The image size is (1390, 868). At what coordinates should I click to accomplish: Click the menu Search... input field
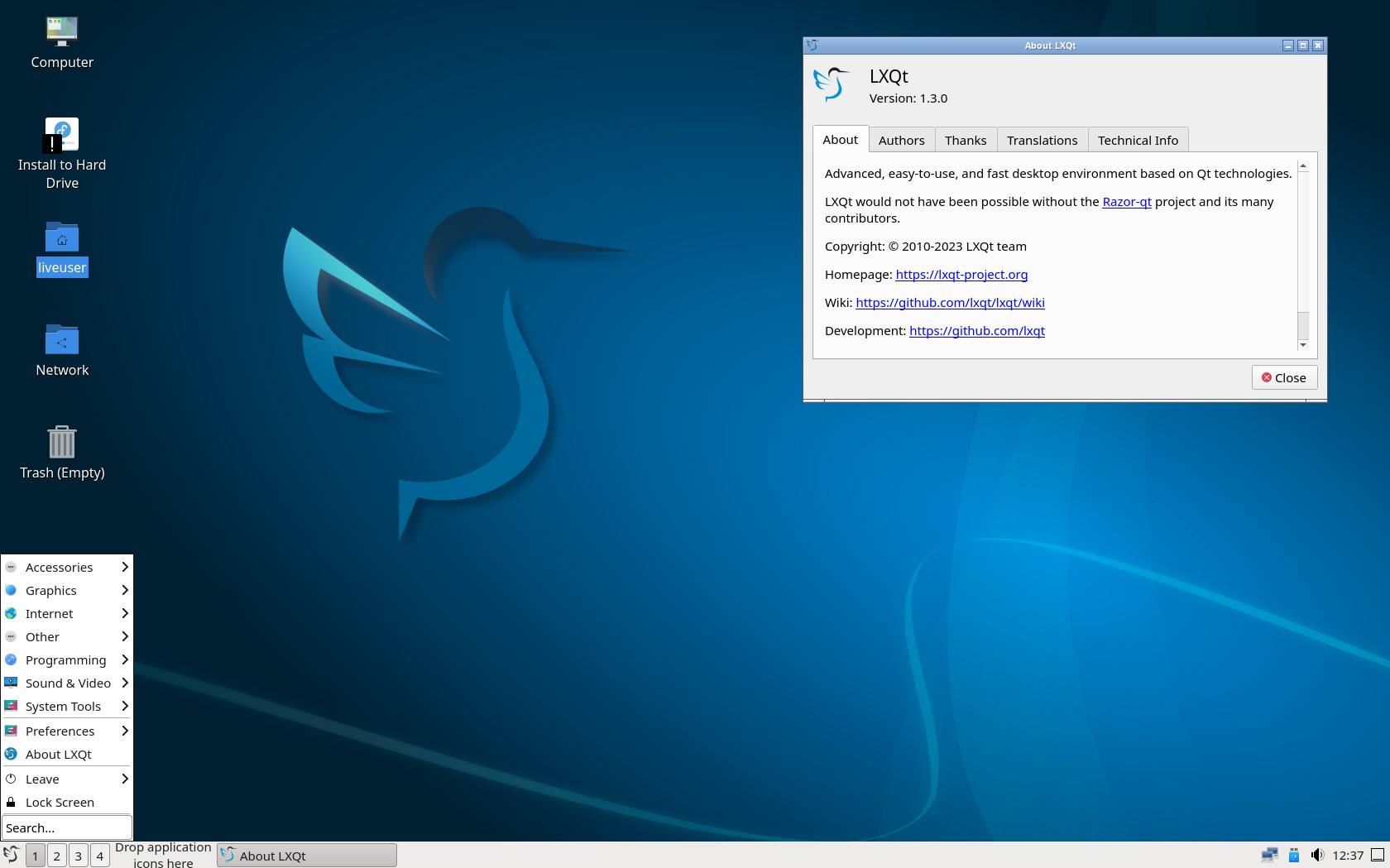67,827
